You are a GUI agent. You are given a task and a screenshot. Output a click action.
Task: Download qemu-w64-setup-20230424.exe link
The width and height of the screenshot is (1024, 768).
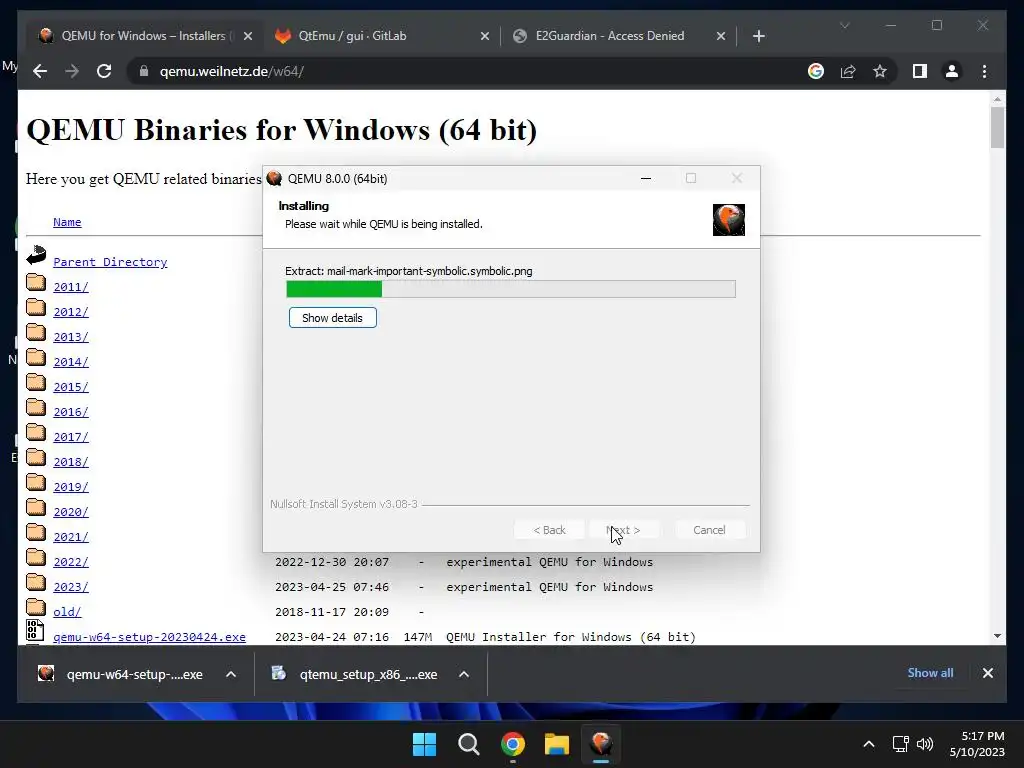click(150, 637)
